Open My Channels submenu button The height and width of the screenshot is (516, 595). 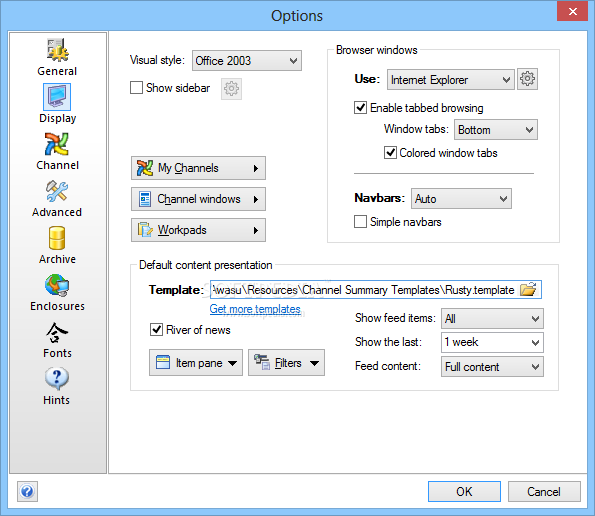[198, 168]
